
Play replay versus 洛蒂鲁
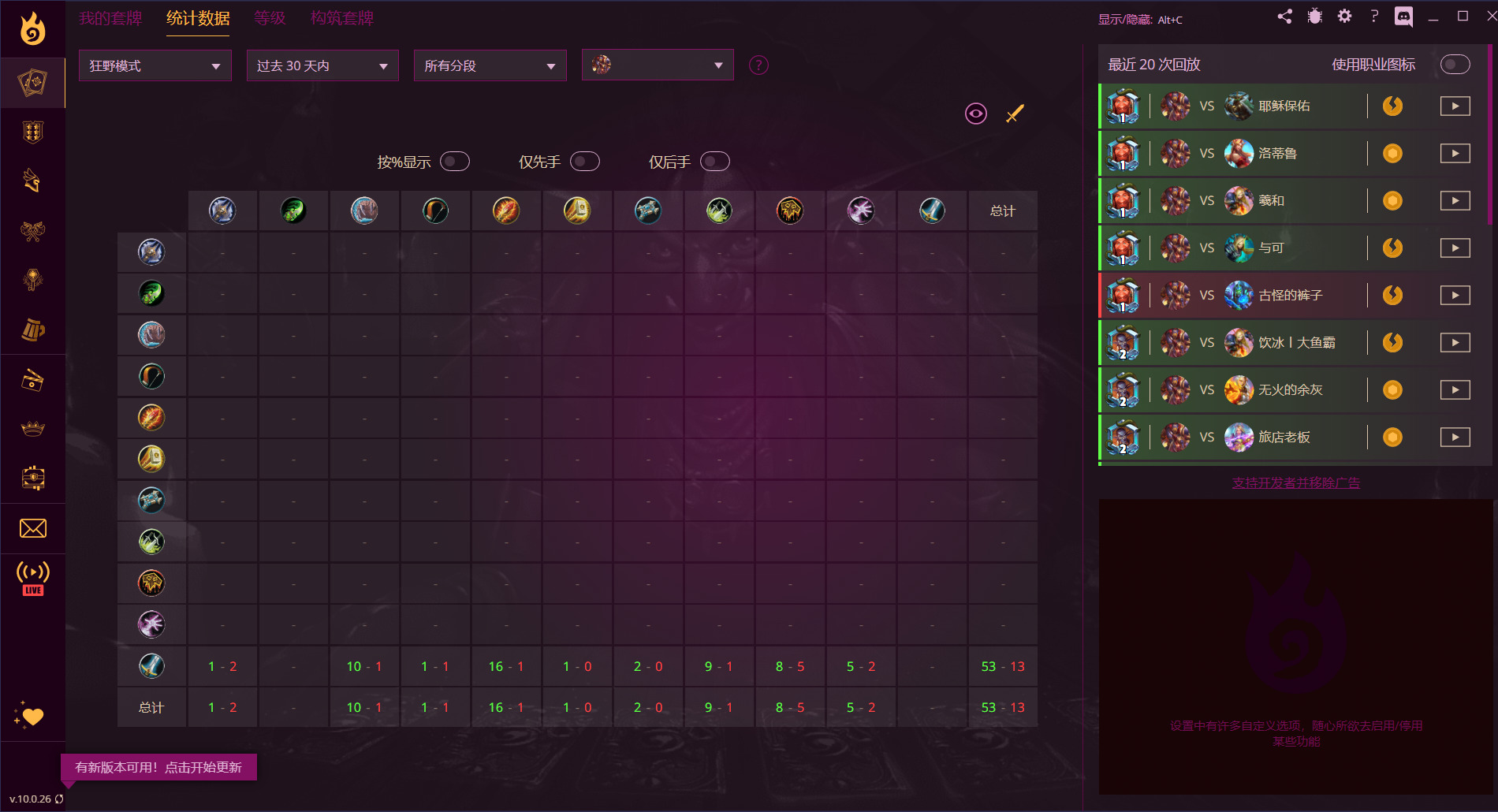[x=1455, y=153]
